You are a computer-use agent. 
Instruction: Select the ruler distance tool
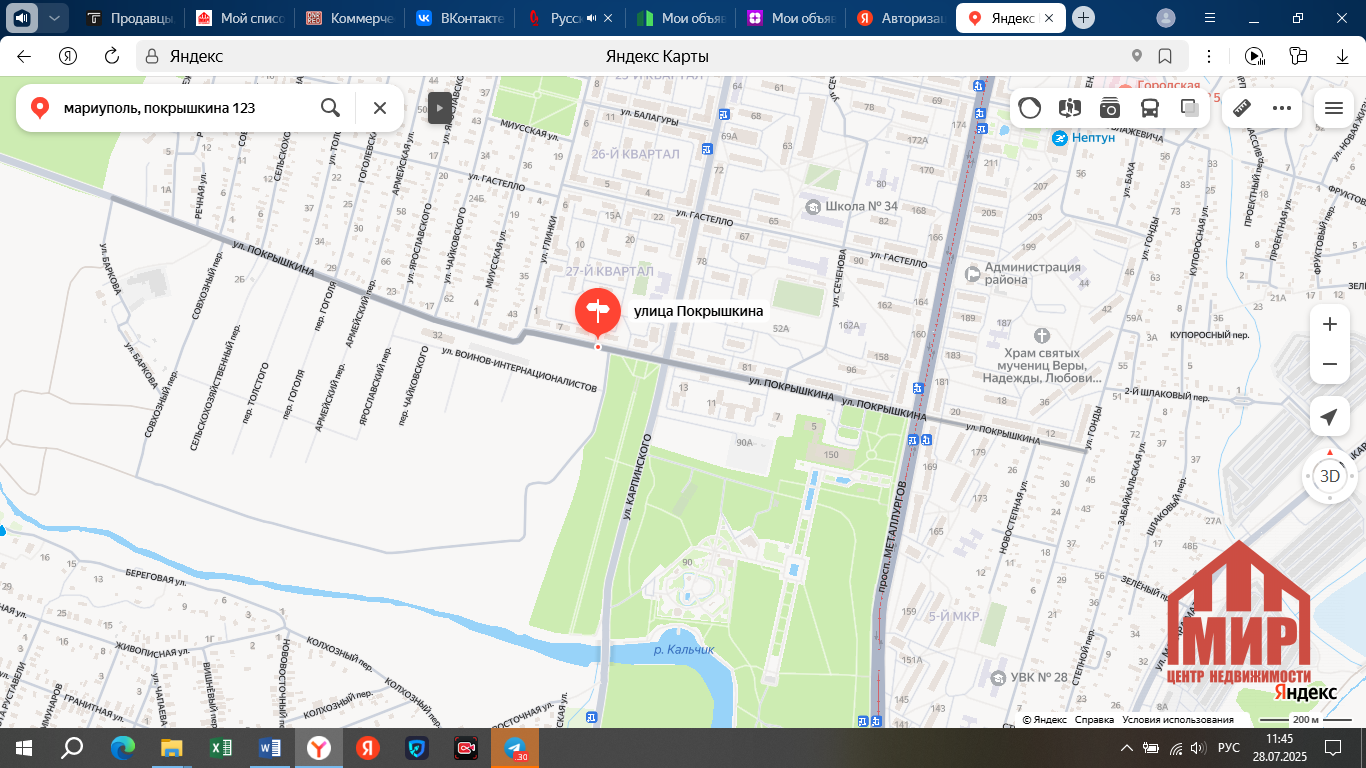(1242, 108)
